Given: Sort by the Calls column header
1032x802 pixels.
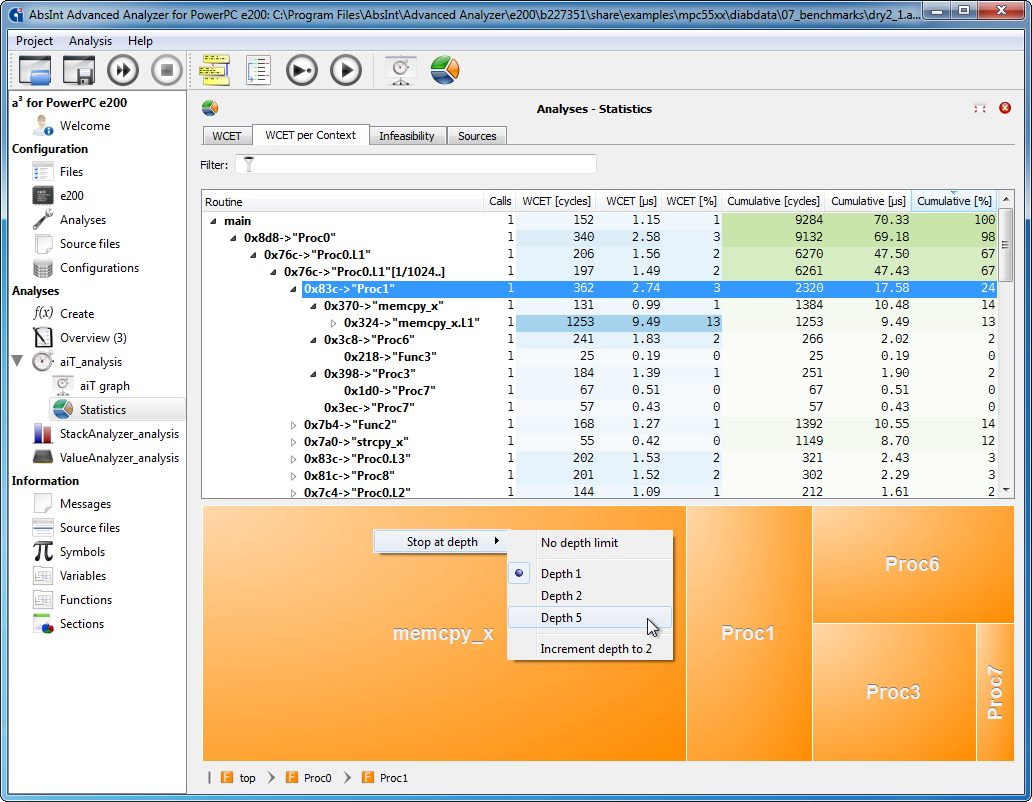Looking at the screenshot, I should click(x=500, y=201).
